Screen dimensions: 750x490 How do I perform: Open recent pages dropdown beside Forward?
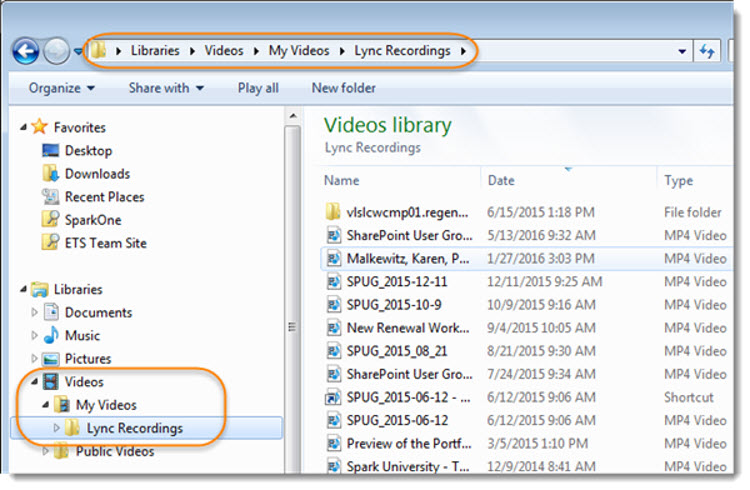78,51
